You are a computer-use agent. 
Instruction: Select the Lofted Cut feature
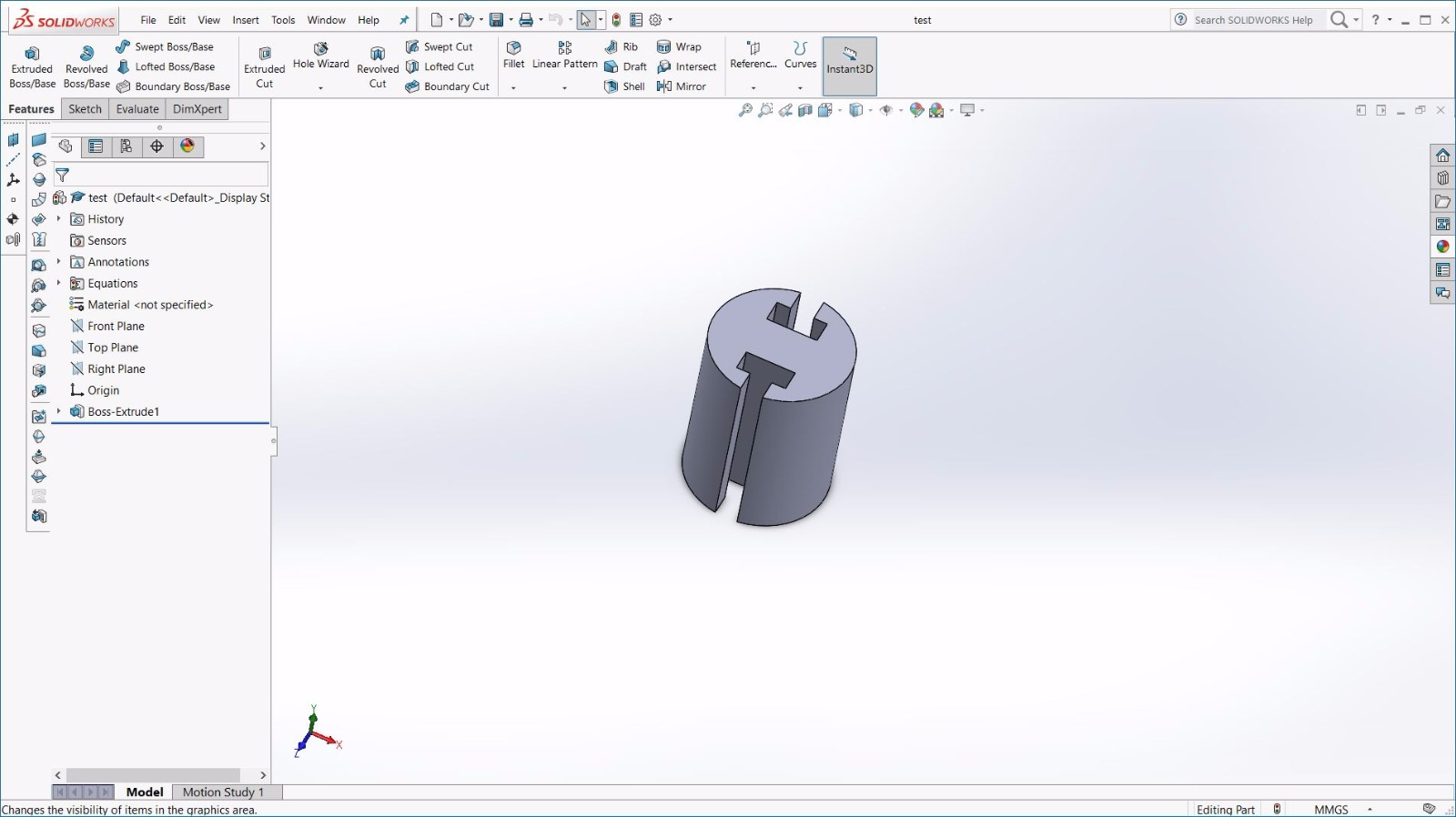(440, 66)
